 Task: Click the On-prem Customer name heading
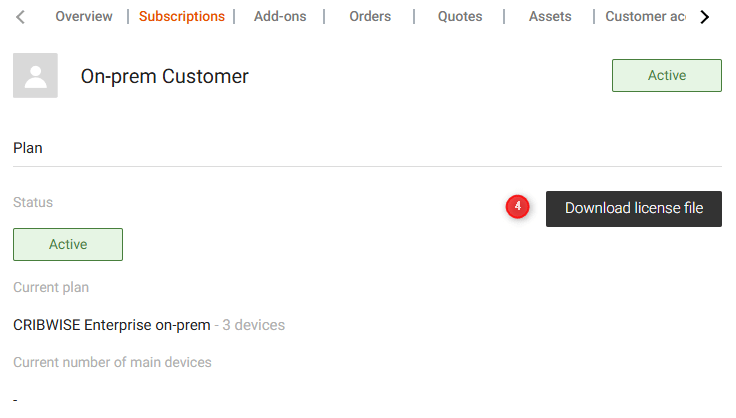pyautogui.click(x=164, y=76)
